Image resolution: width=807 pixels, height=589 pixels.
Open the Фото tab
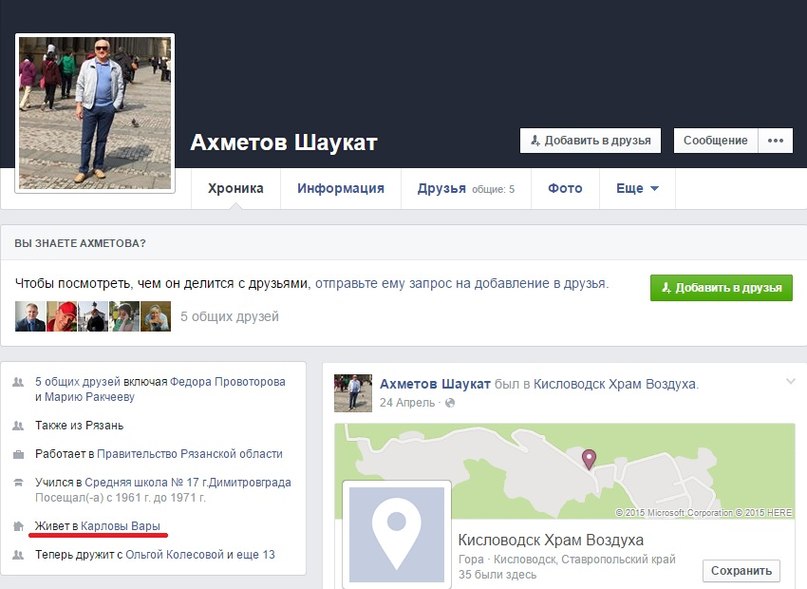(565, 189)
